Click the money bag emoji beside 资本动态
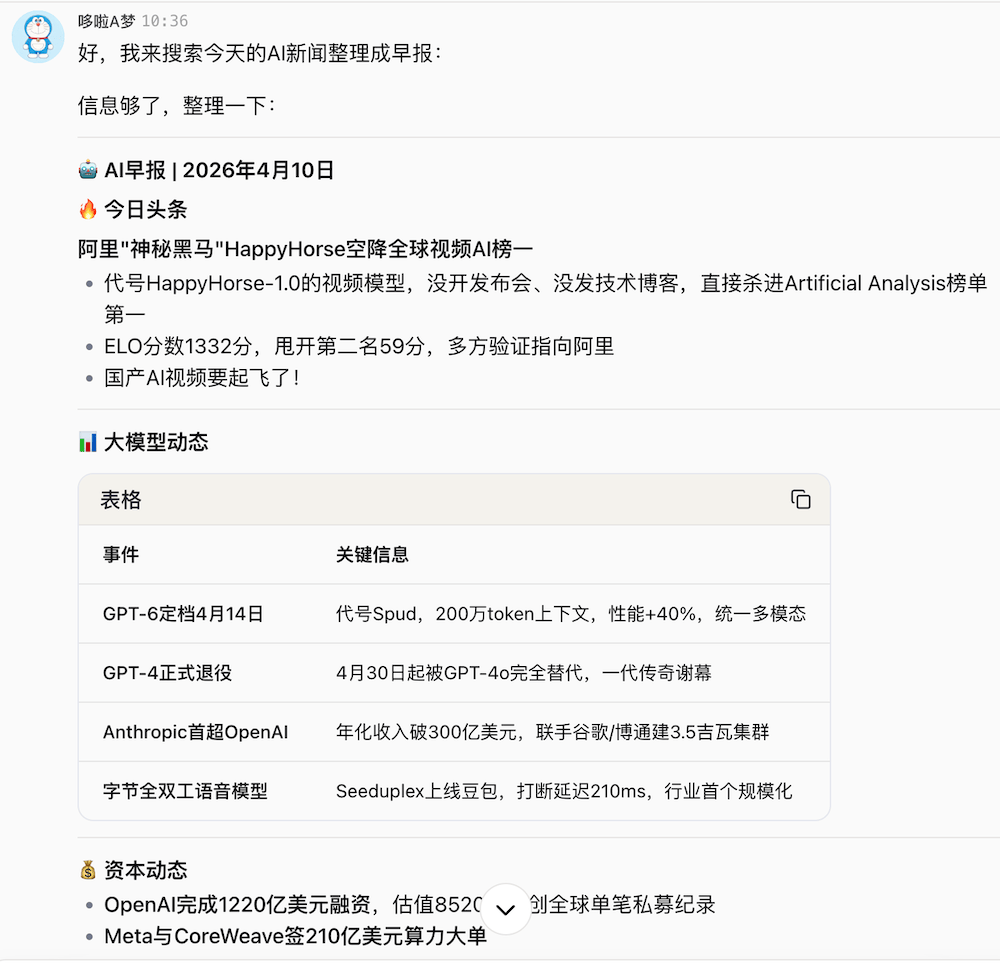This screenshot has height=963, width=1000. pyautogui.click(x=89, y=869)
